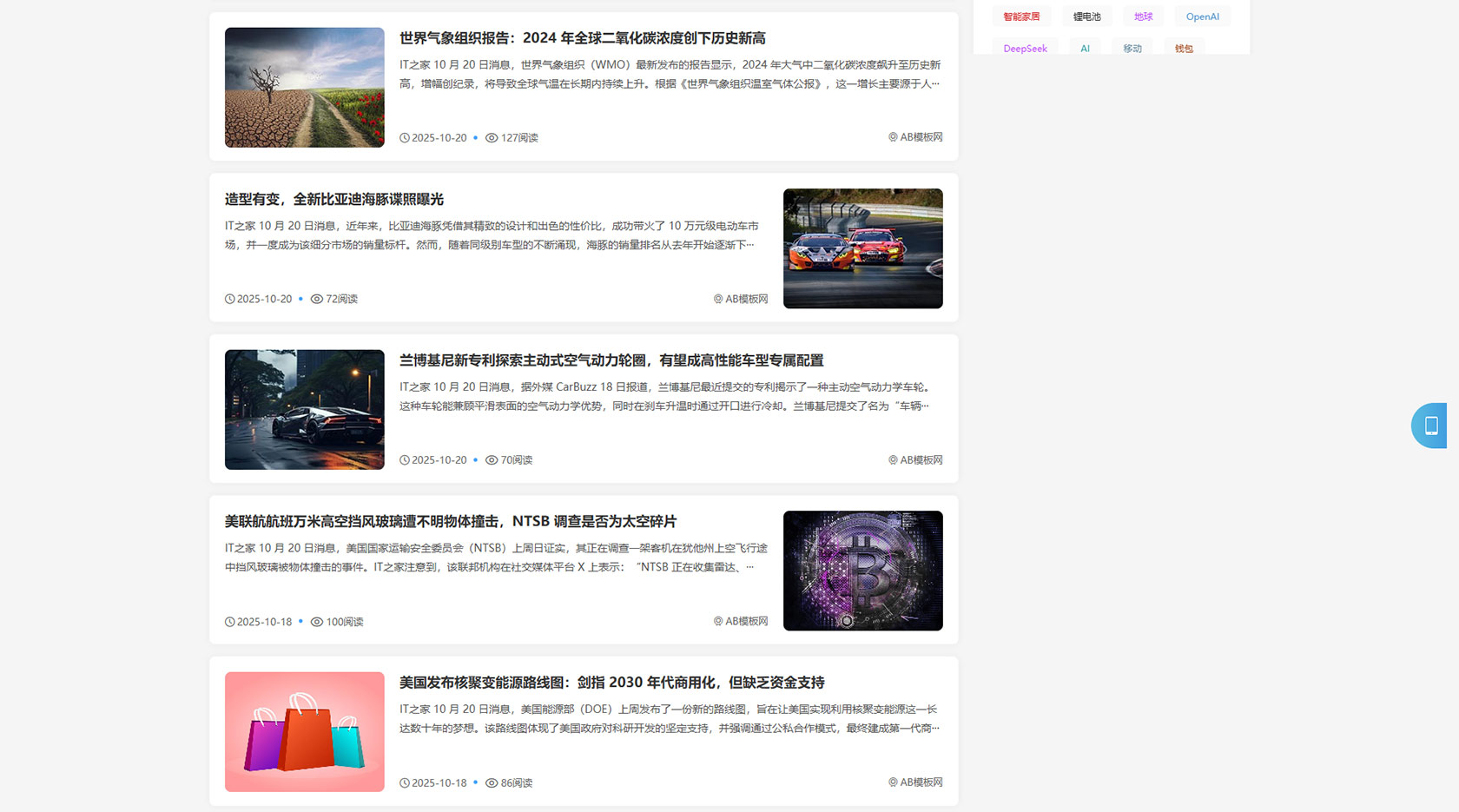Open the 美国发布核聚变能源路线图 article title

coord(611,683)
